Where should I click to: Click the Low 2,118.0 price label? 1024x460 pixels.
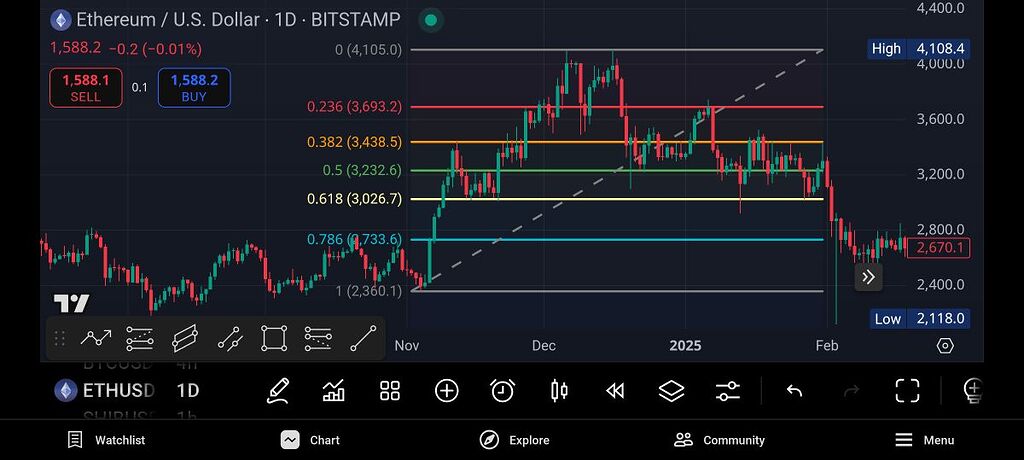919,319
